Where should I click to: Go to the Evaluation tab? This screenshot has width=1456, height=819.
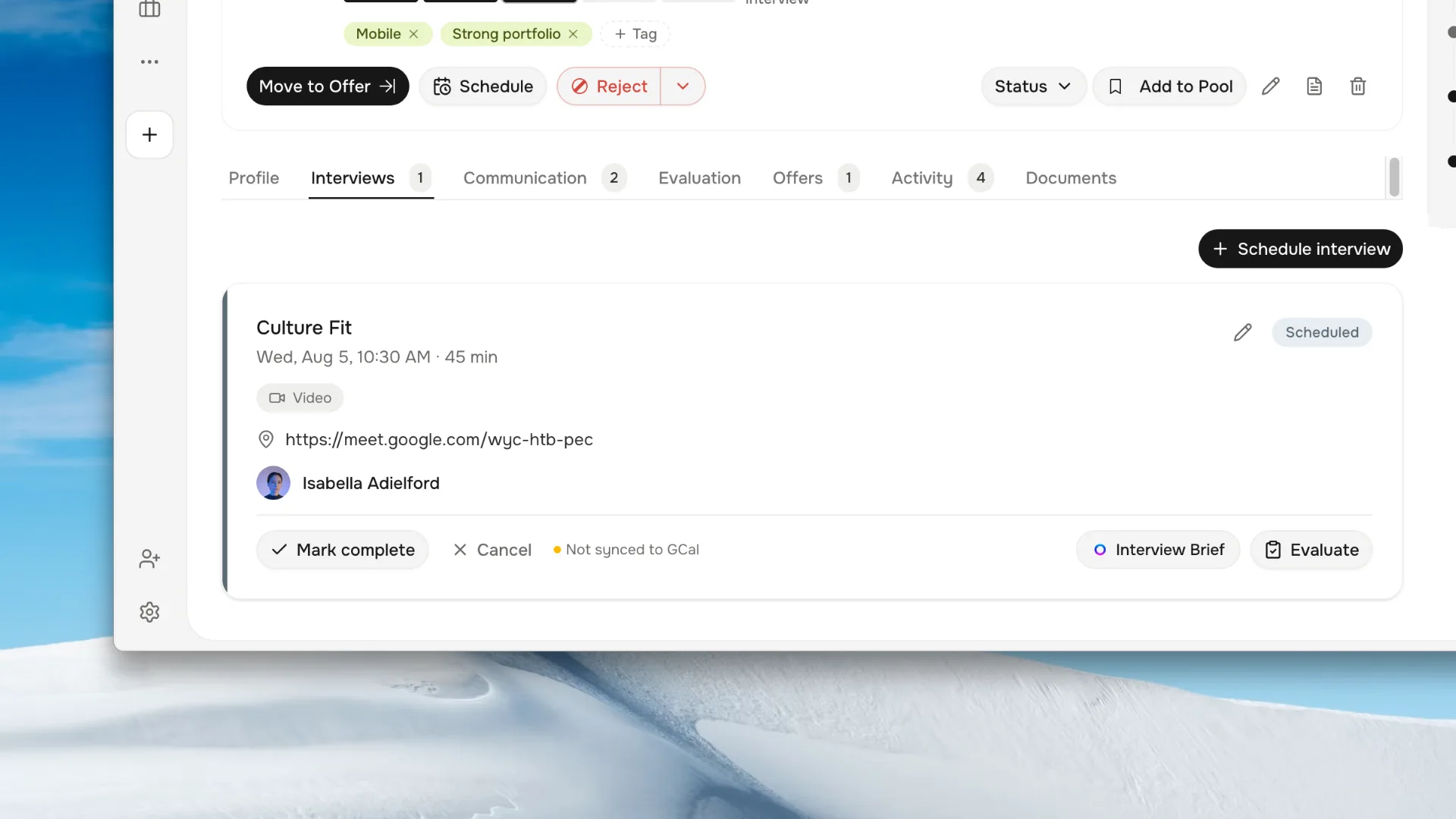(699, 178)
